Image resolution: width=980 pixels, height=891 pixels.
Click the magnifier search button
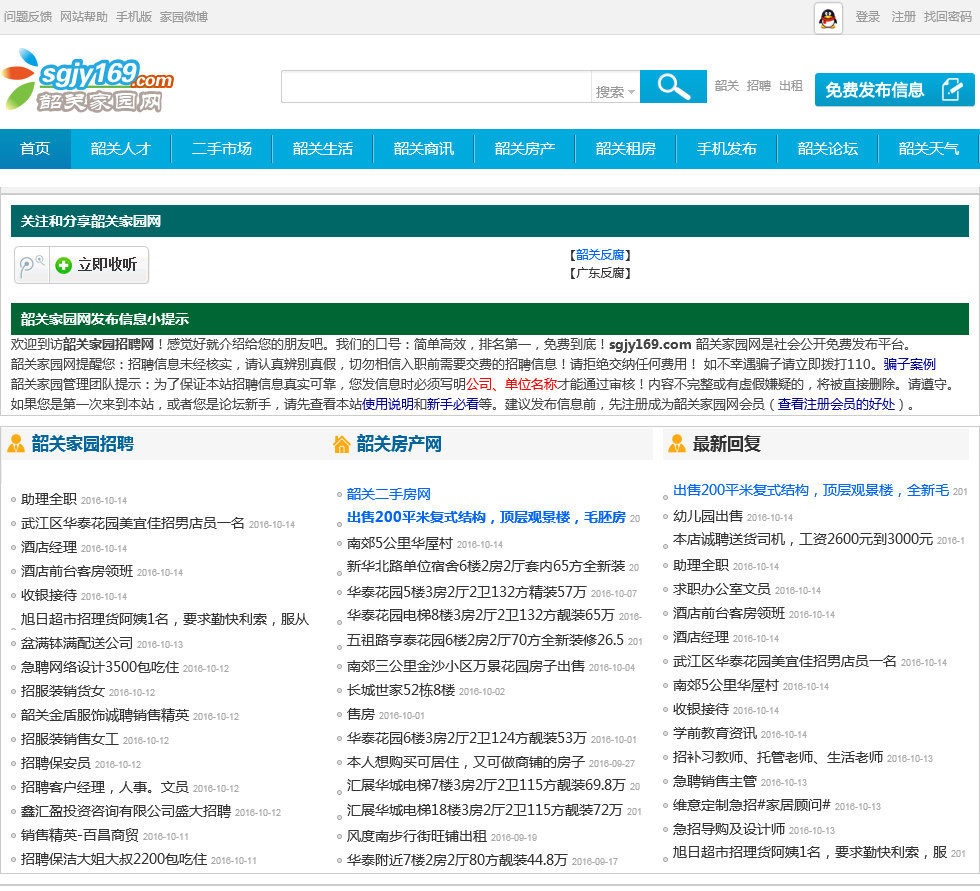pyautogui.click(x=673, y=86)
